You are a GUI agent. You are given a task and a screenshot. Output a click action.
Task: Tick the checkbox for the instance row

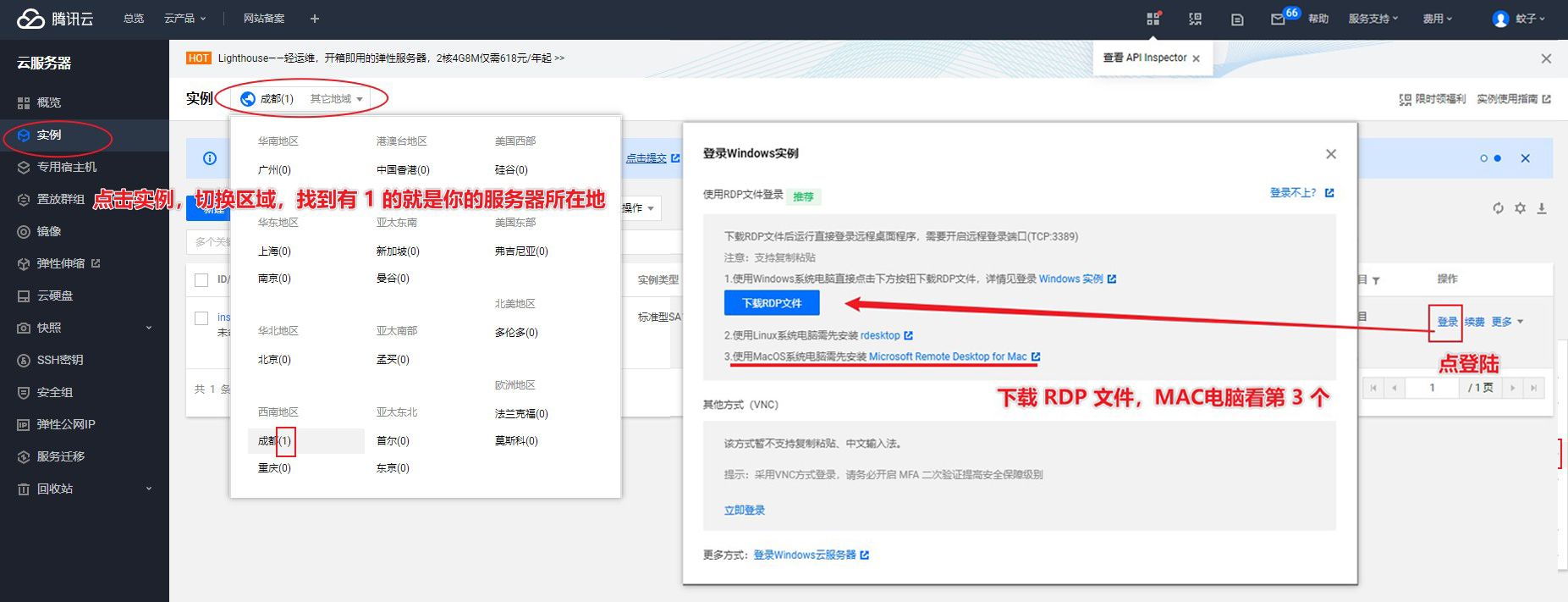pyautogui.click(x=201, y=318)
